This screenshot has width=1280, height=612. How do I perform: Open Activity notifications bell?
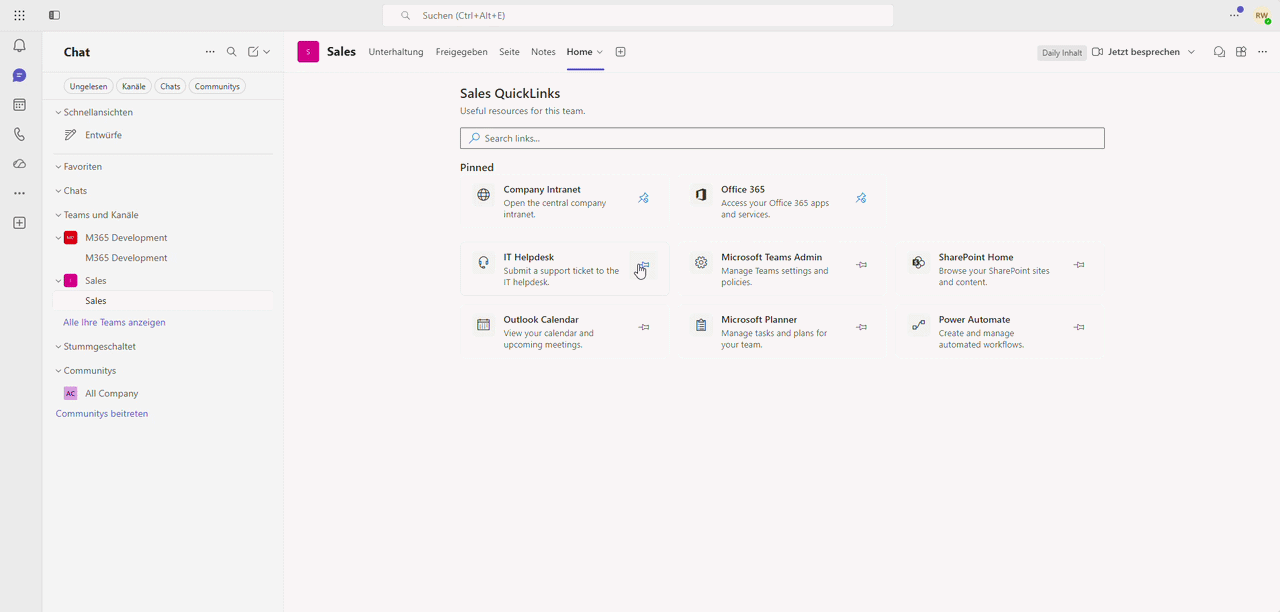click(x=19, y=46)
